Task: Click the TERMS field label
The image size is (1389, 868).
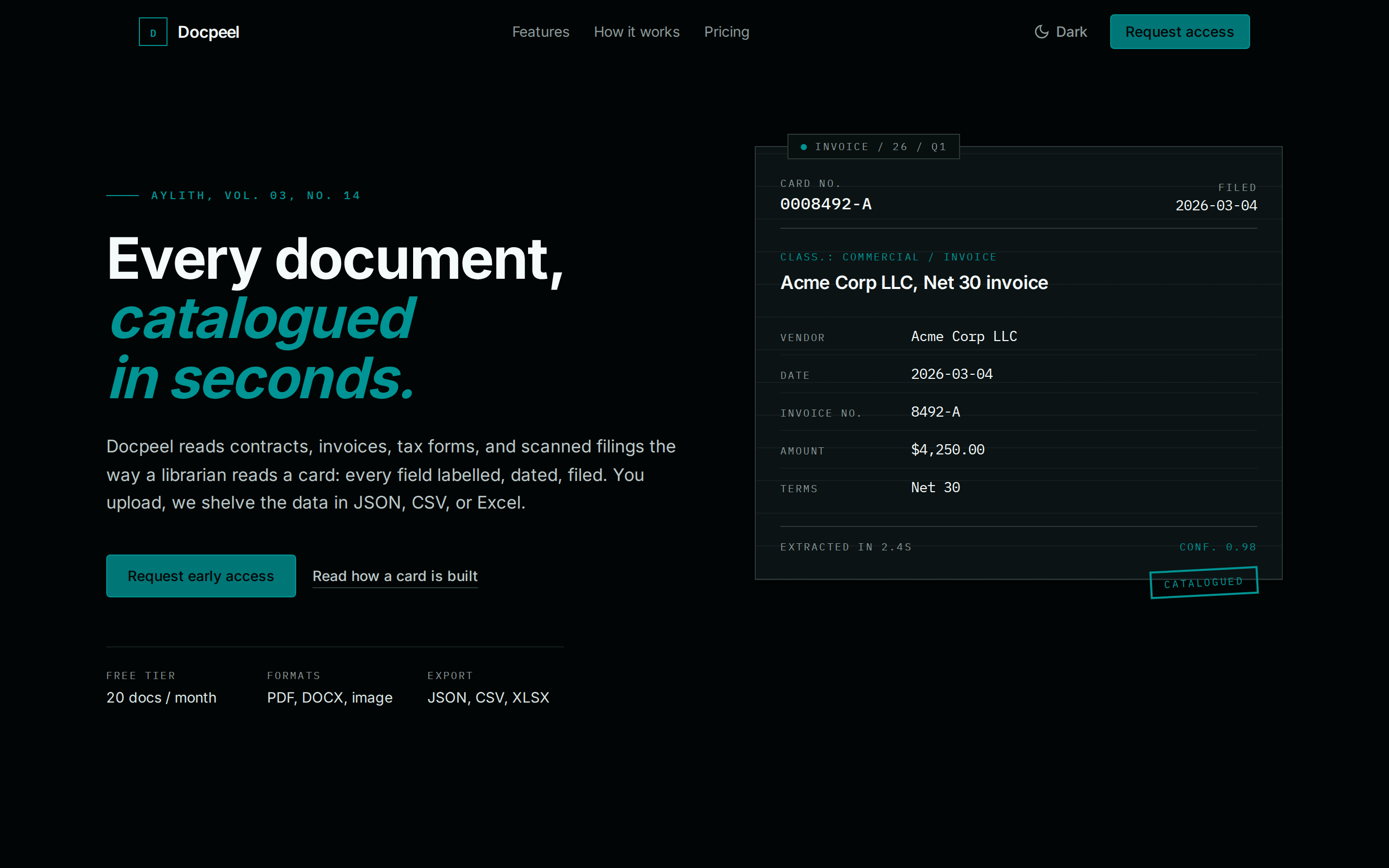Action: 799,489
